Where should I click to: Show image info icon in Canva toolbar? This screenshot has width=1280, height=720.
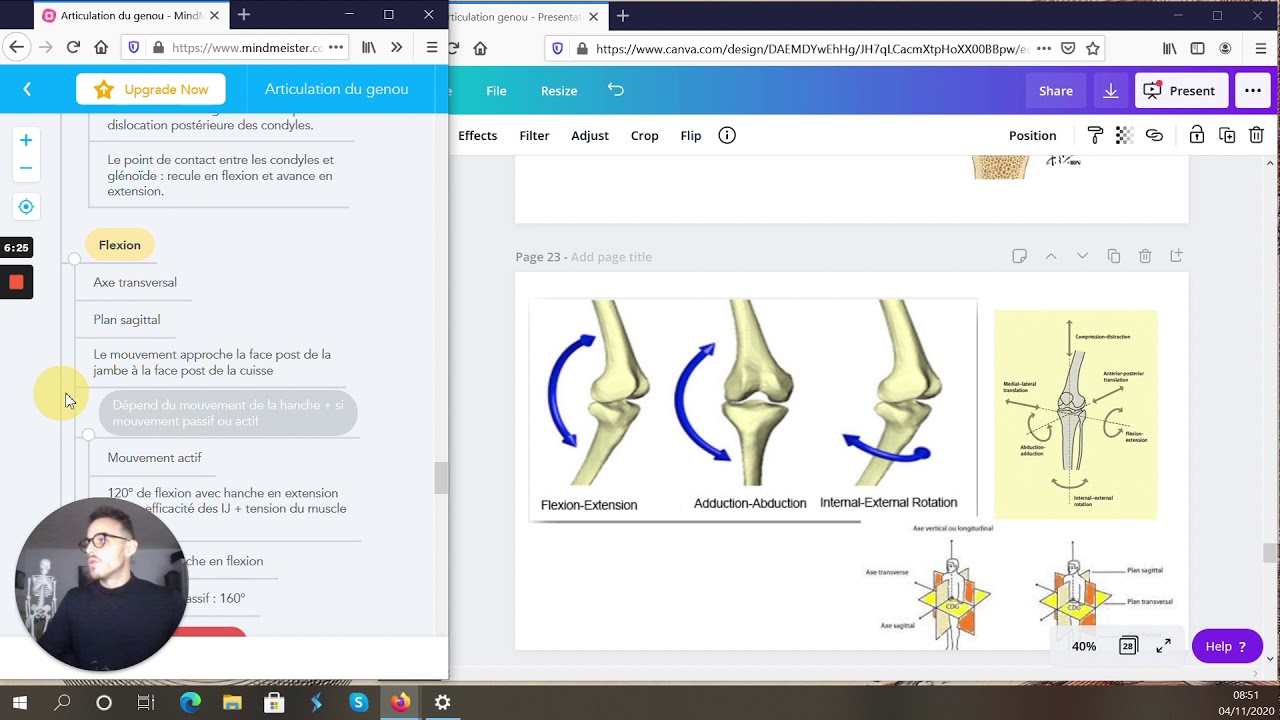(x=727, y=135)
